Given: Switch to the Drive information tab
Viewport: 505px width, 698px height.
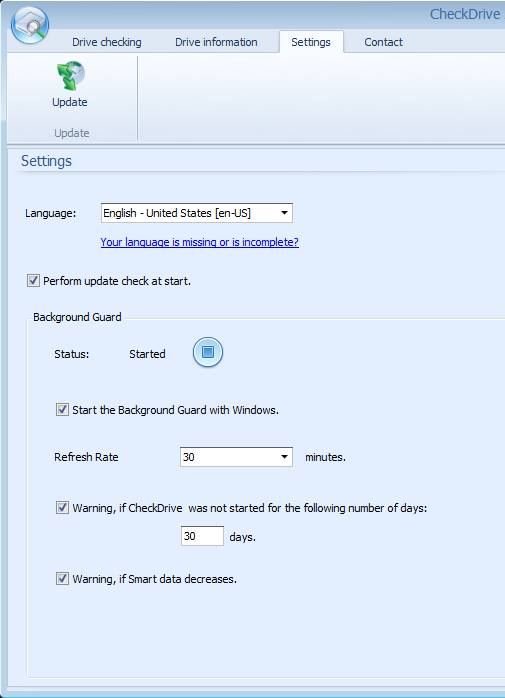Looking at the screenshot, I should (x=216, y=42).
